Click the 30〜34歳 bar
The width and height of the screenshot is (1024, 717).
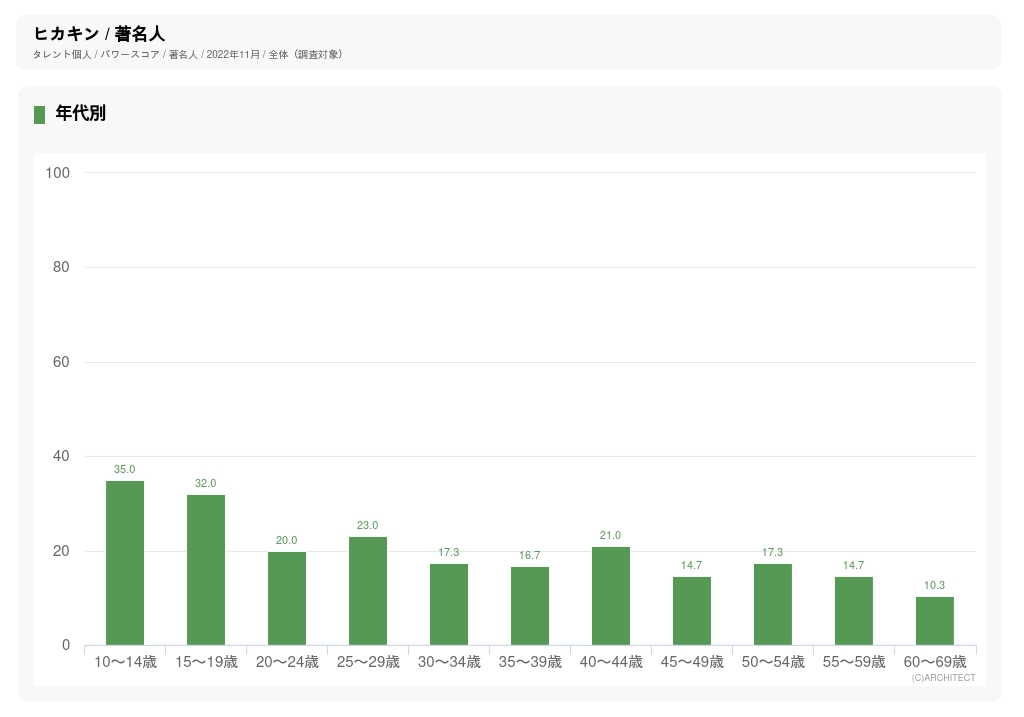[x=449, y=605]
